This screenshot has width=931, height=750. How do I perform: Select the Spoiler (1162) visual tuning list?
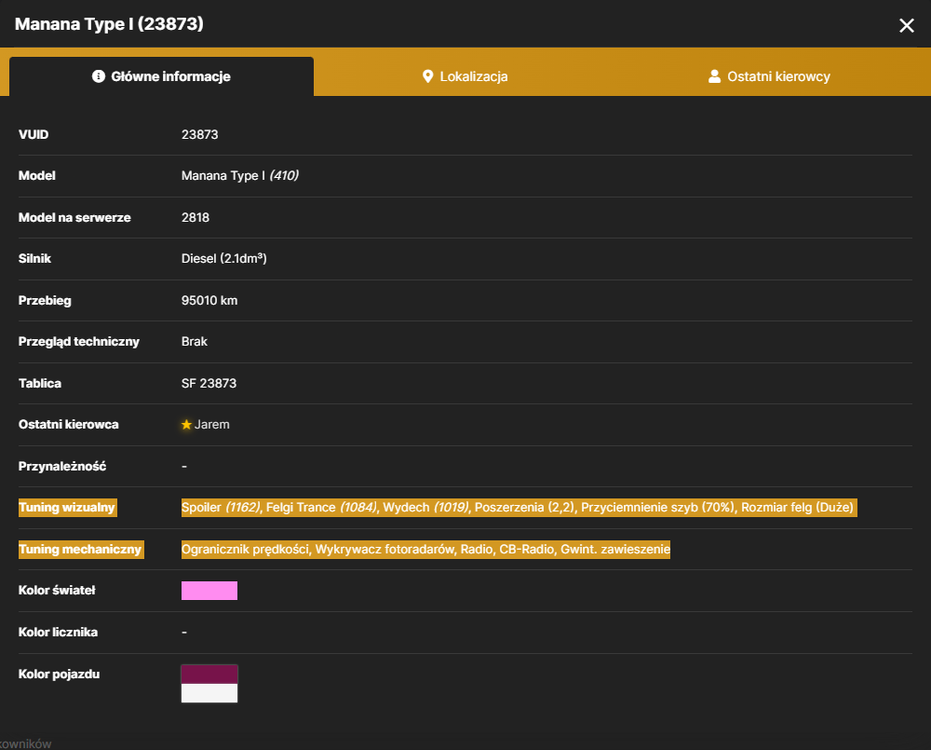tap(519, 508)
